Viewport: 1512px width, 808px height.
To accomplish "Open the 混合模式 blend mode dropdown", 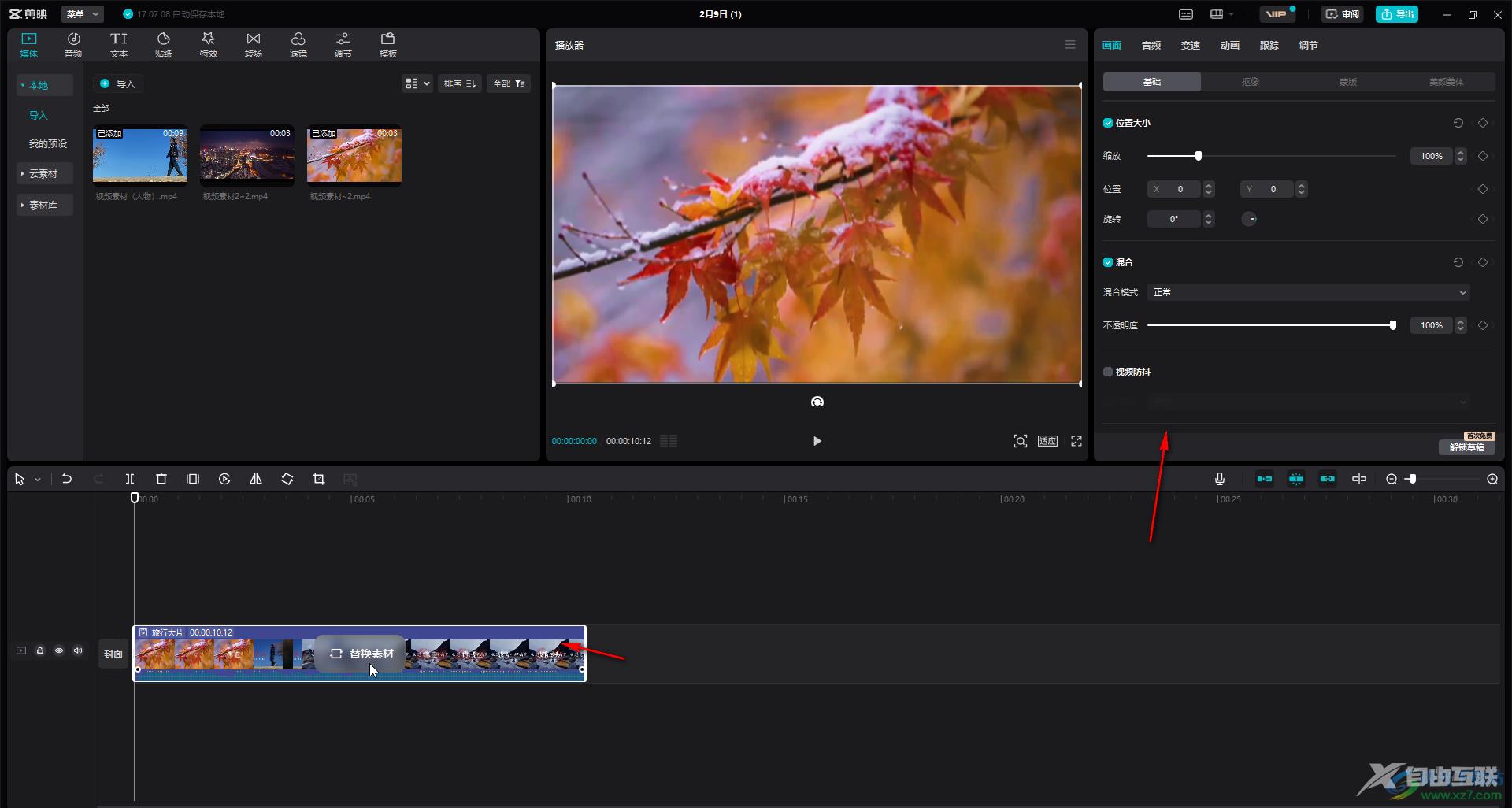I will click(x=1309, y=292).
